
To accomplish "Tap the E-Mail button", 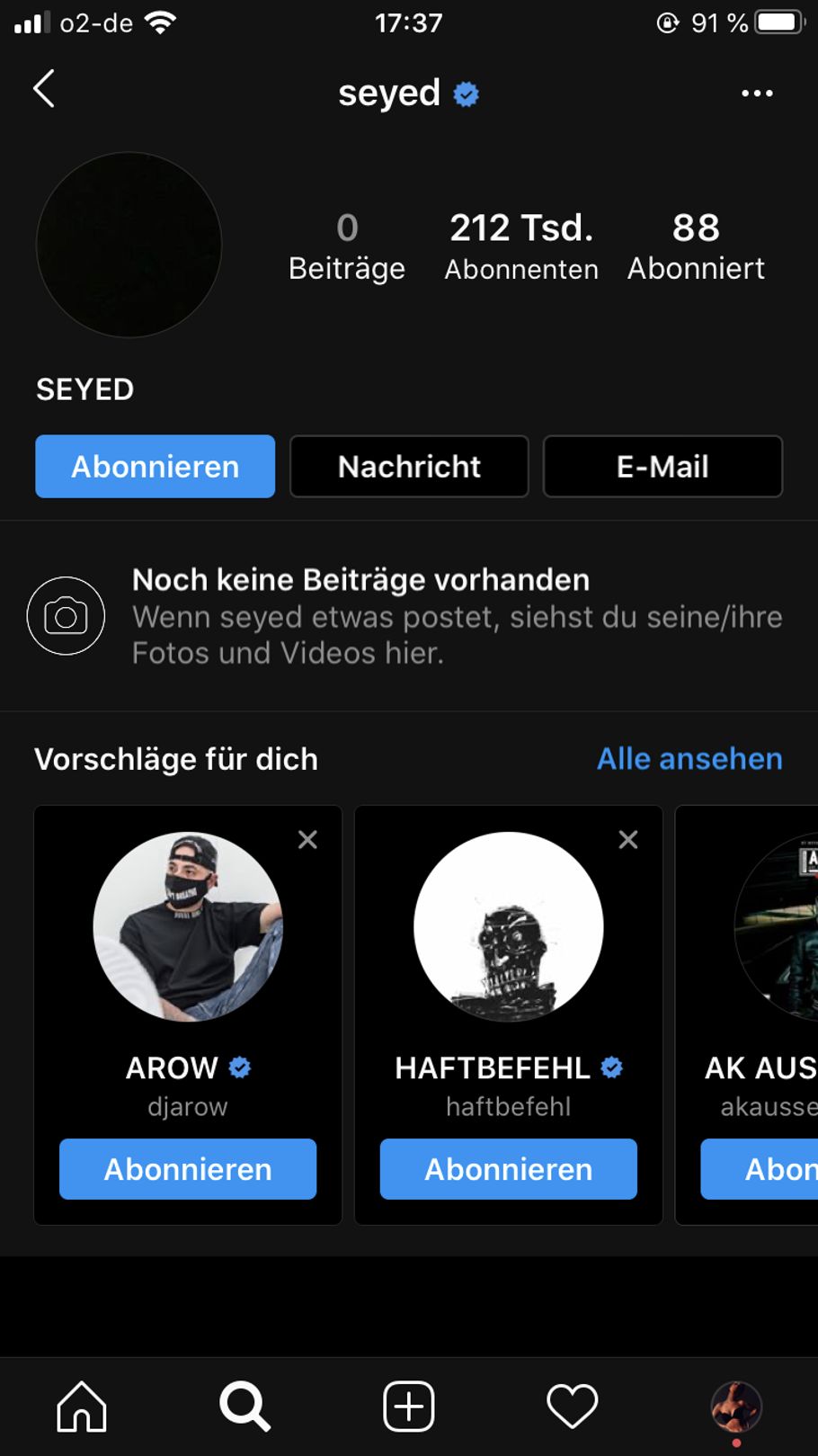I will pyautogui.click(x=662, y=466).
